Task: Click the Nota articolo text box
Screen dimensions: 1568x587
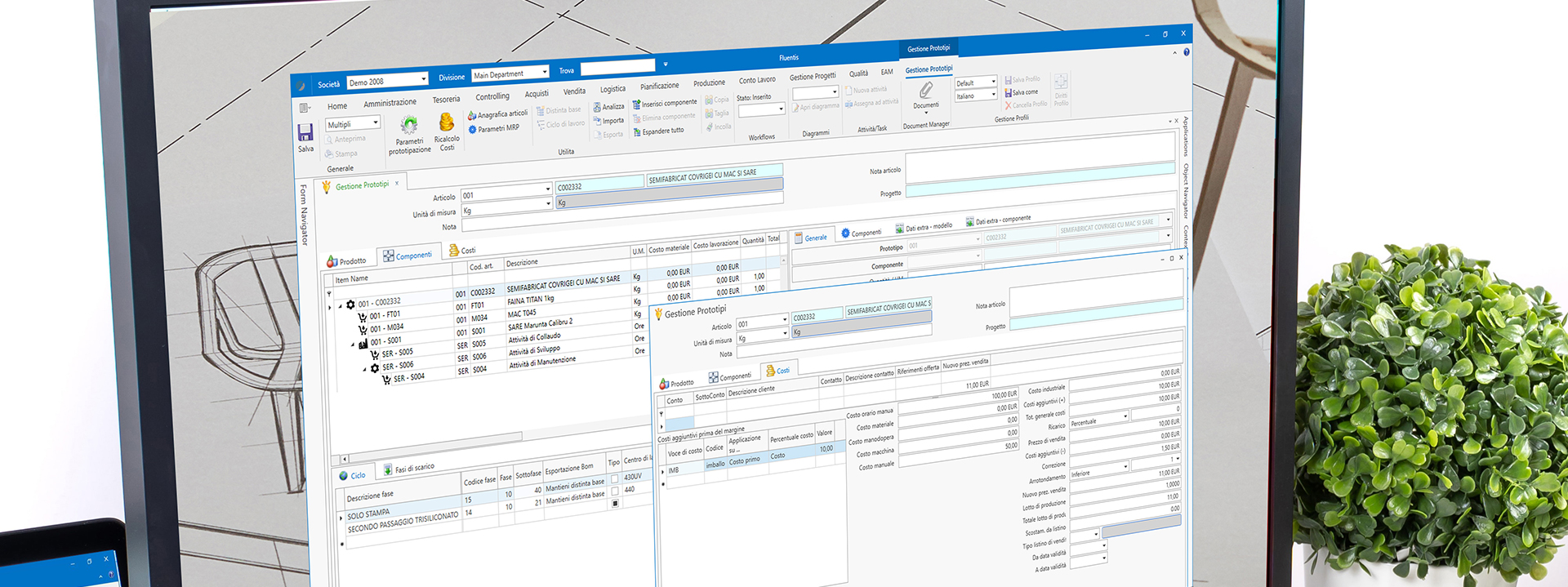Action: click(x=1039, y=158)
